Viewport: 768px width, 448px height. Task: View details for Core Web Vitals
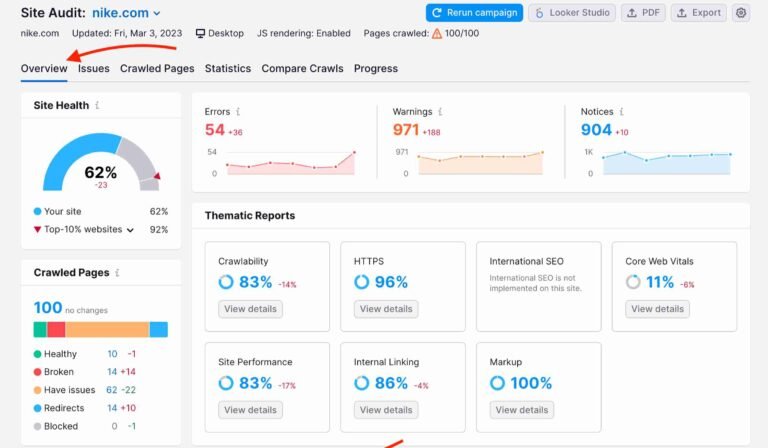click(x=658, y=309)
